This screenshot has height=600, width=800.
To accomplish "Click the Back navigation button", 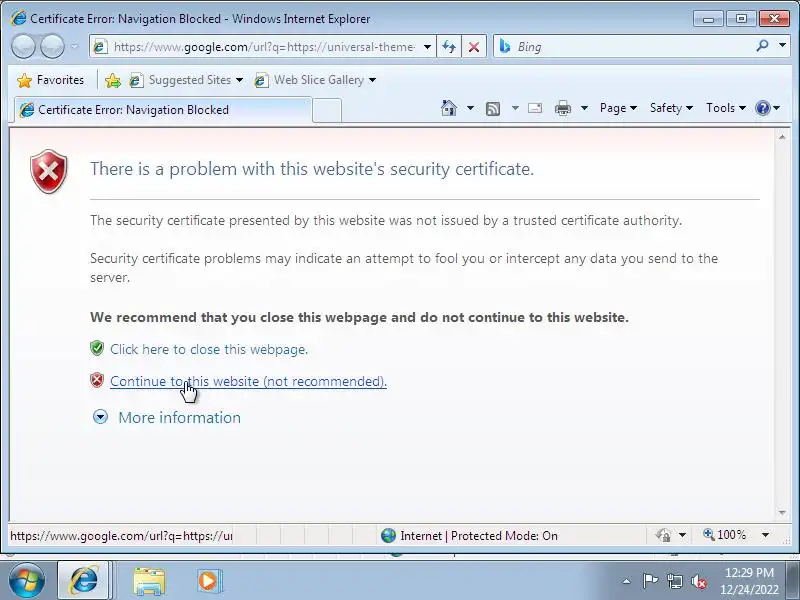I will pos(23,46).
